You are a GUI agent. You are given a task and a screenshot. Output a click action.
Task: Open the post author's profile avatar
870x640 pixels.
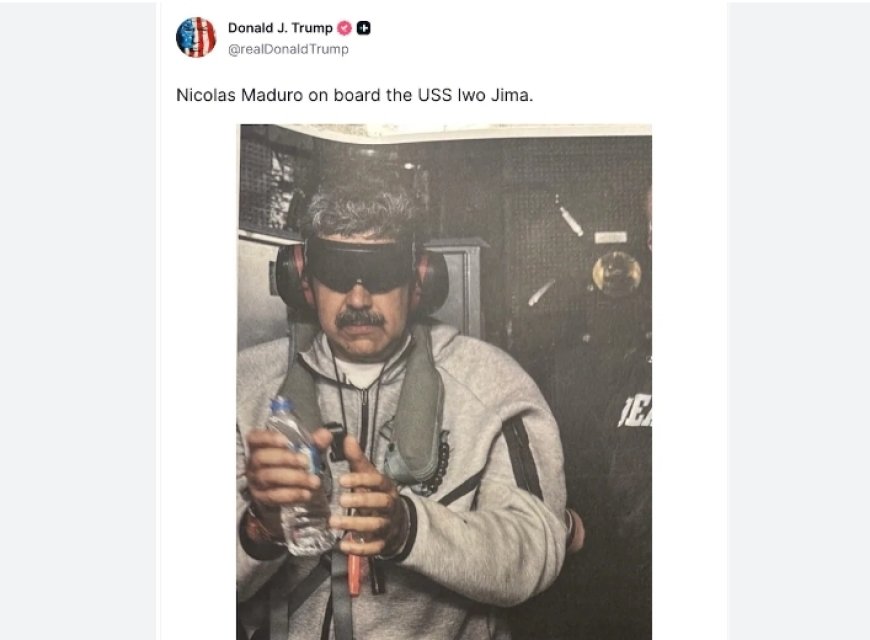pos(196,37)
